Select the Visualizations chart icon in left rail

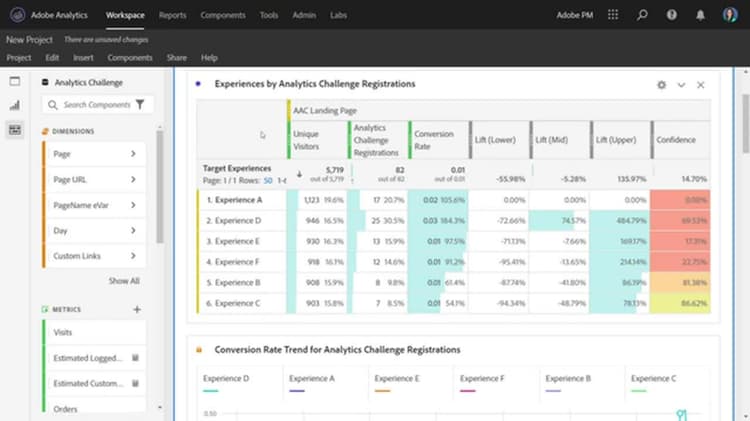15,105
